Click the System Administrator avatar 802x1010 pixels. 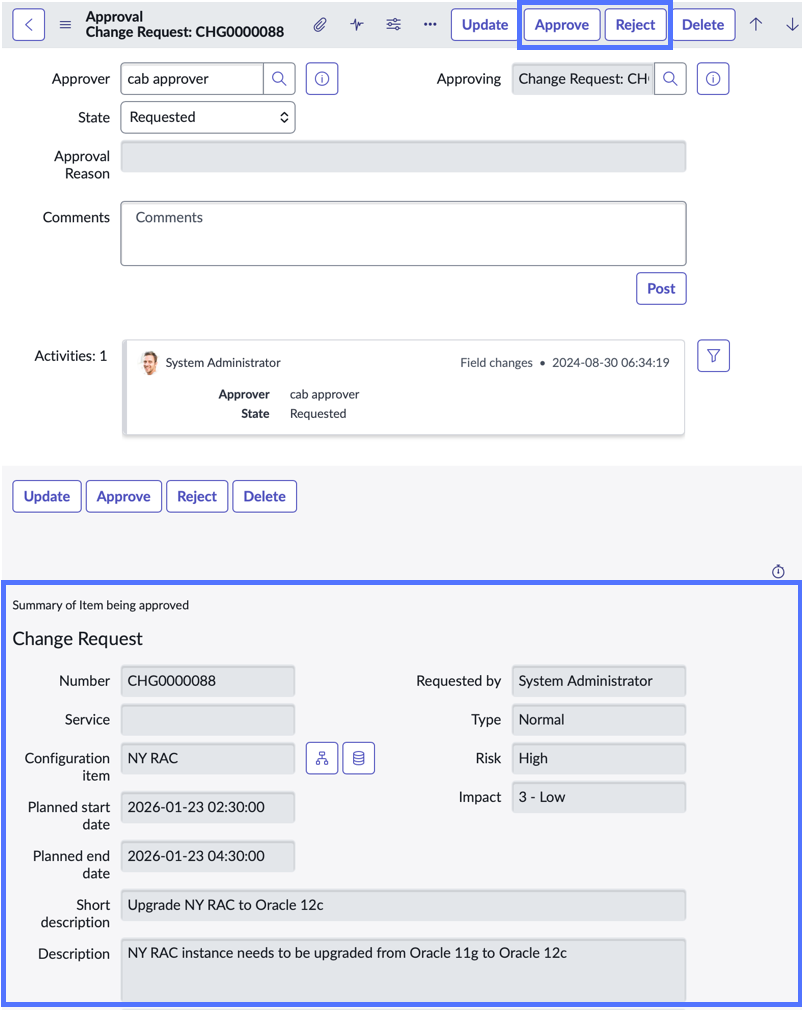point(149,363)
